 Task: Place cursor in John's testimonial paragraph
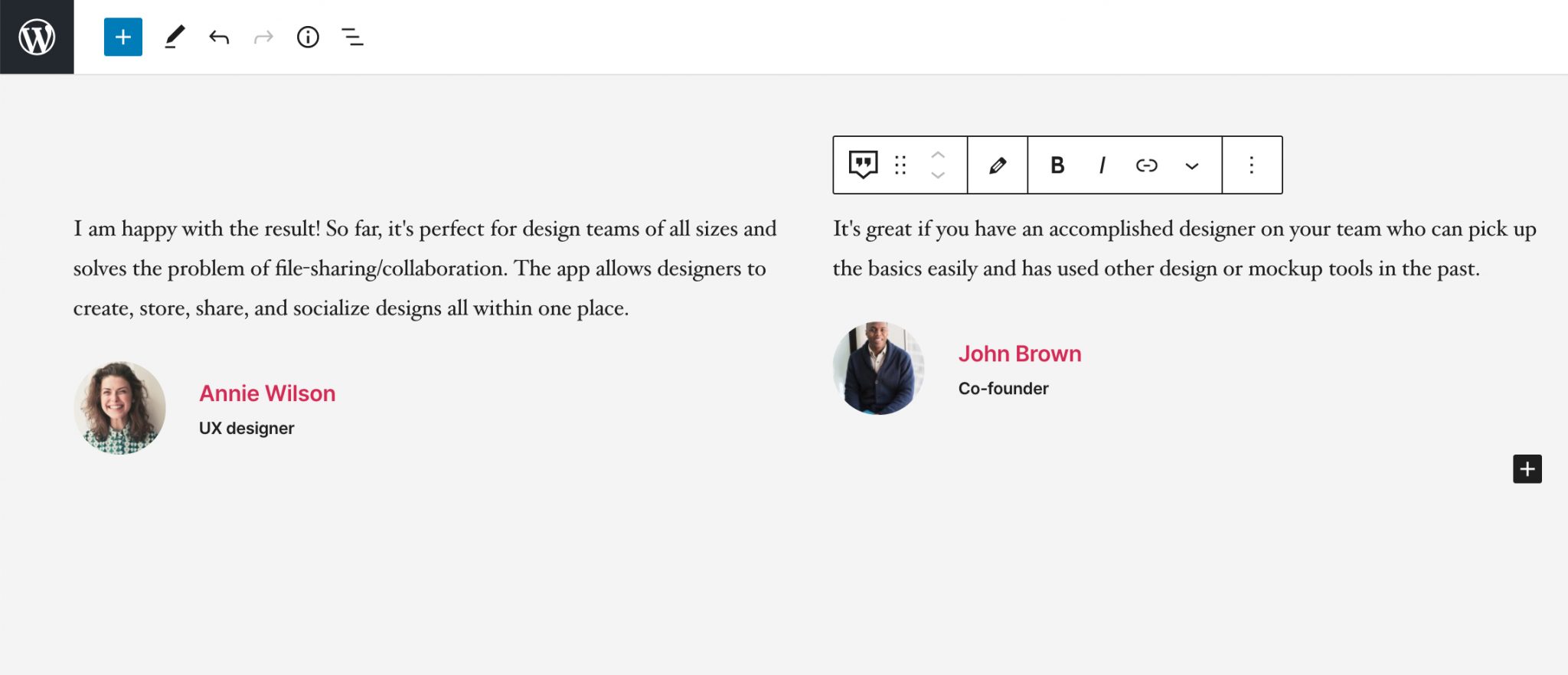coord(1184,249)
